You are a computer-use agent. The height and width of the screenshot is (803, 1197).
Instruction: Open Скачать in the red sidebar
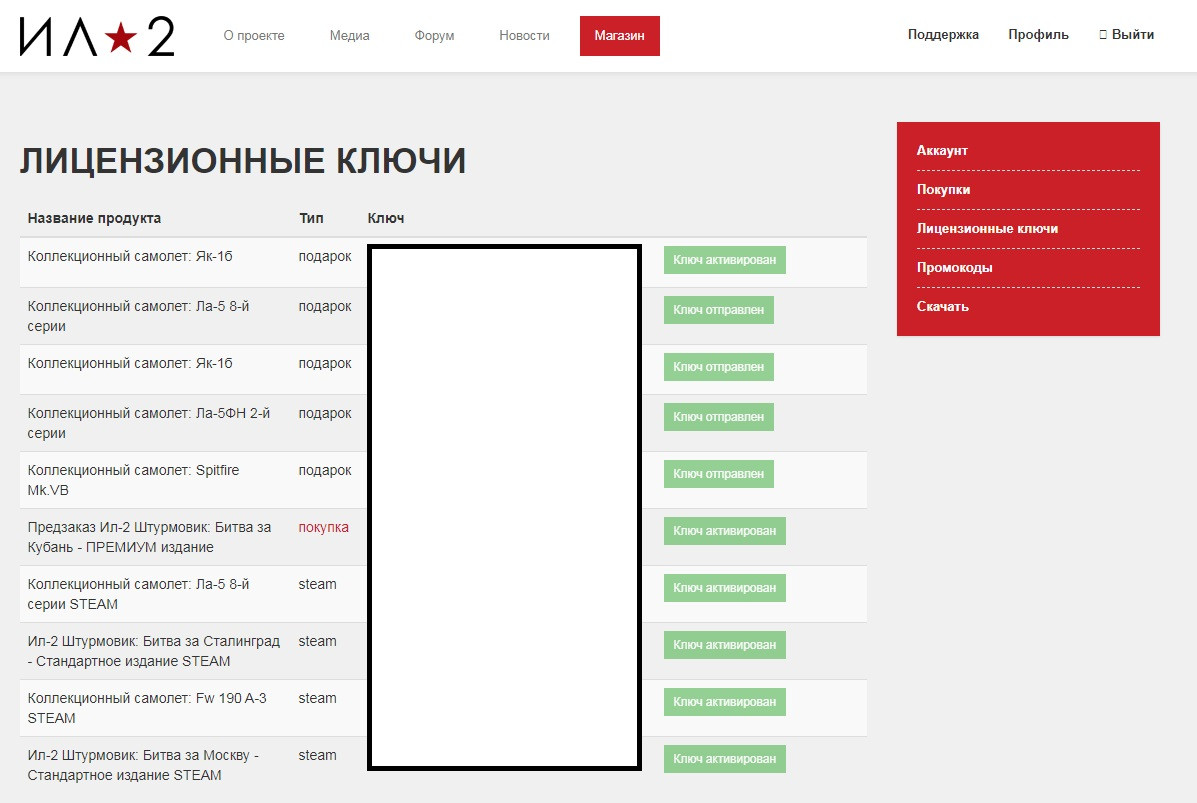coord(943,306)
